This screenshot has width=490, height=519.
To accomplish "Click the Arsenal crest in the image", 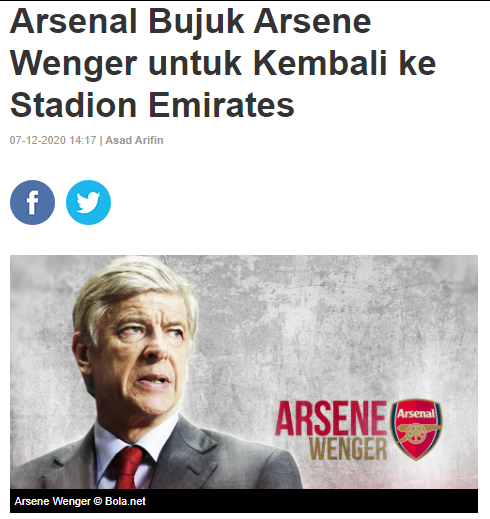I will tap(416, 429).
